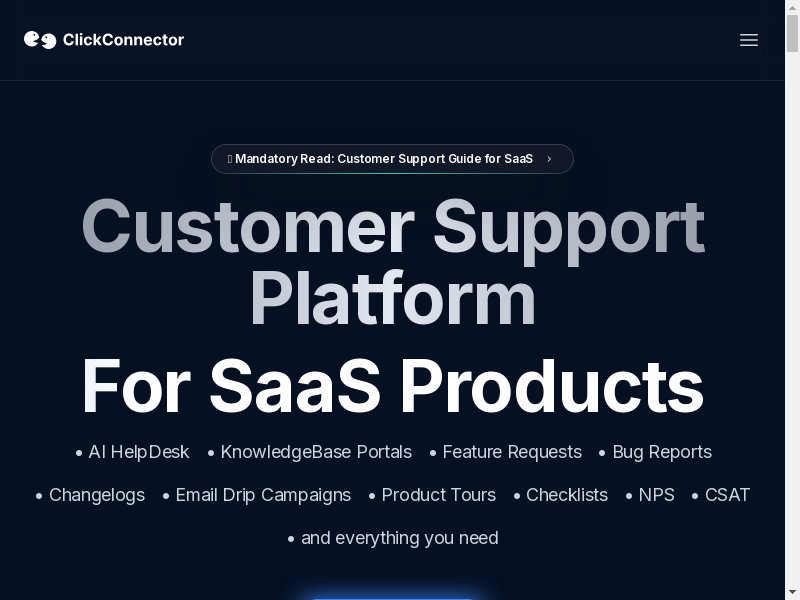Click the KnowledgeBase Portals feature item
Screen dimensions: 800x600
(316, 452)
